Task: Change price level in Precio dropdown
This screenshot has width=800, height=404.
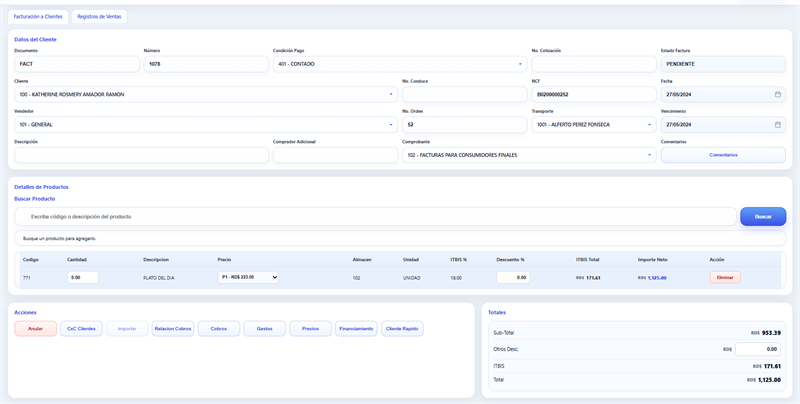Action: [x=248, y=277]
